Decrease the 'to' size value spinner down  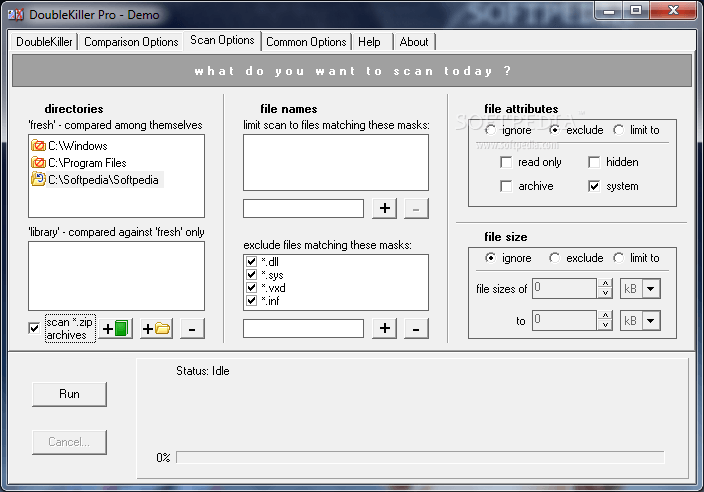pos(605,325)
